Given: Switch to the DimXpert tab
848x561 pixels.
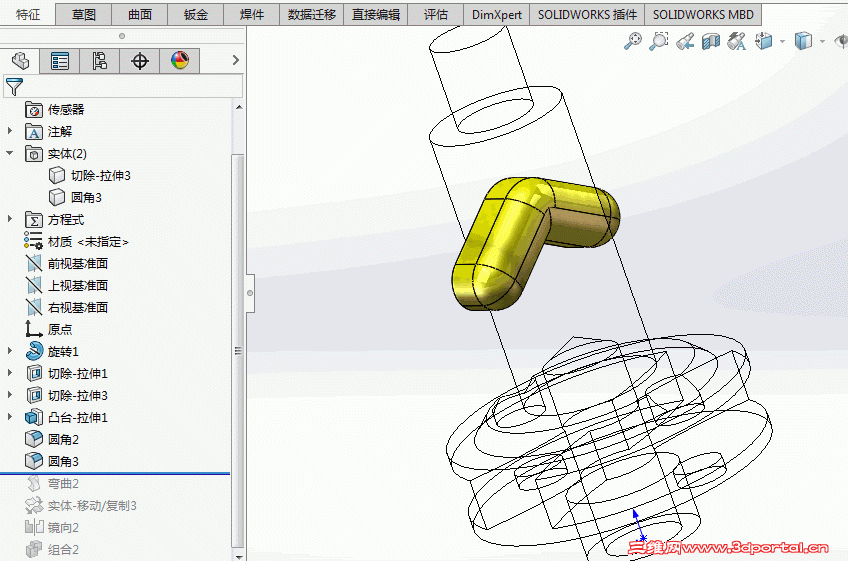Looking at the screenshot, I should point(497,15).
